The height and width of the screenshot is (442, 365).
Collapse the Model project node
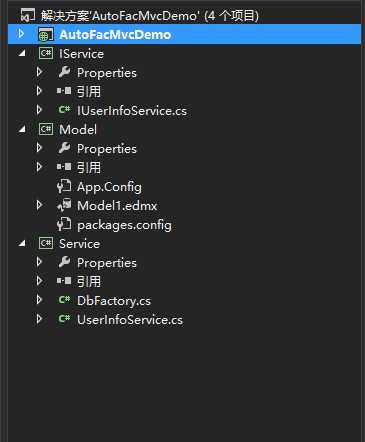click(22, 129)
